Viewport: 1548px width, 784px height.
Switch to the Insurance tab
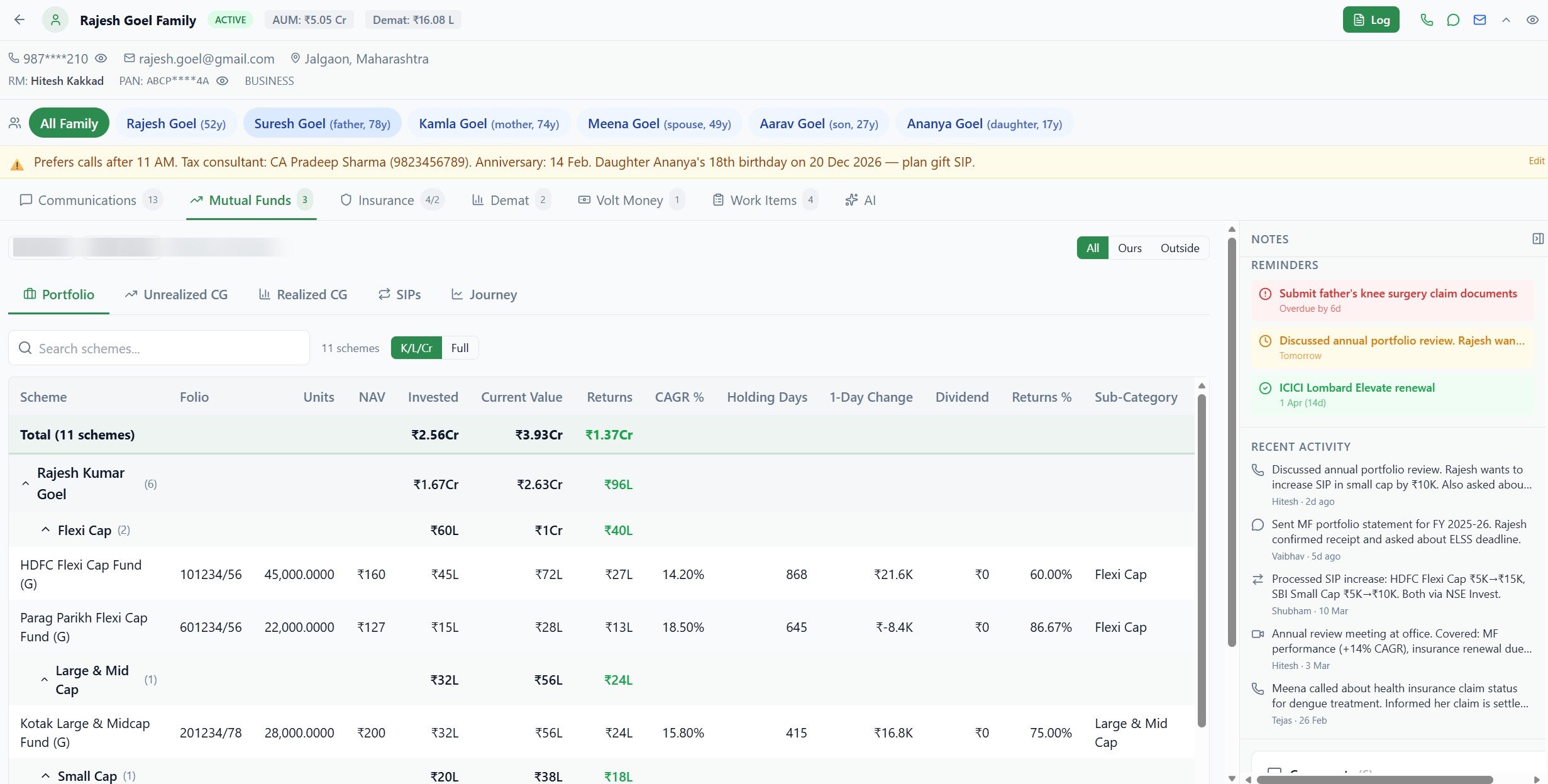tap(386, 199)
